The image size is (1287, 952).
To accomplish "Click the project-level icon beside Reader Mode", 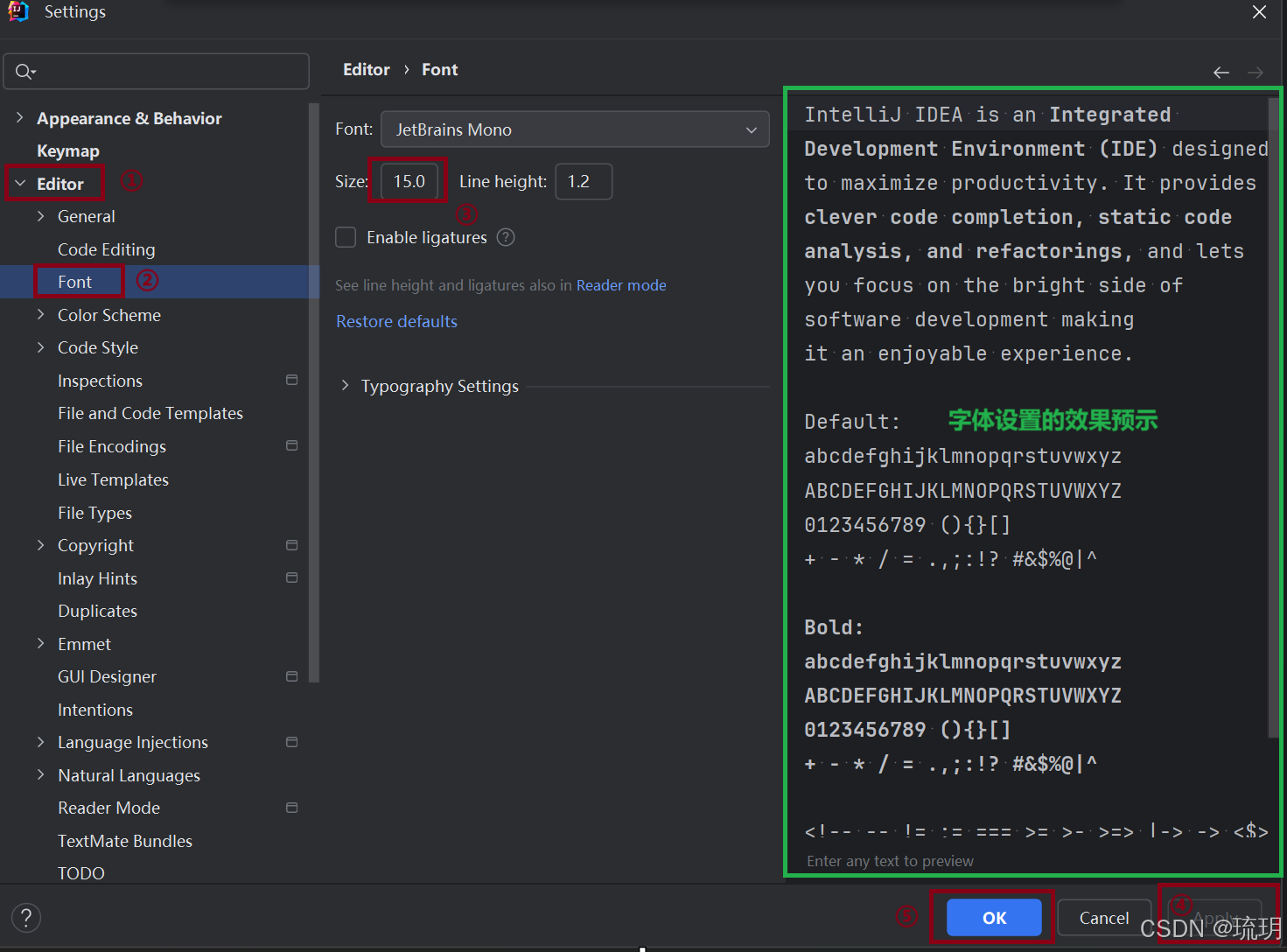I will coord(291,808).
